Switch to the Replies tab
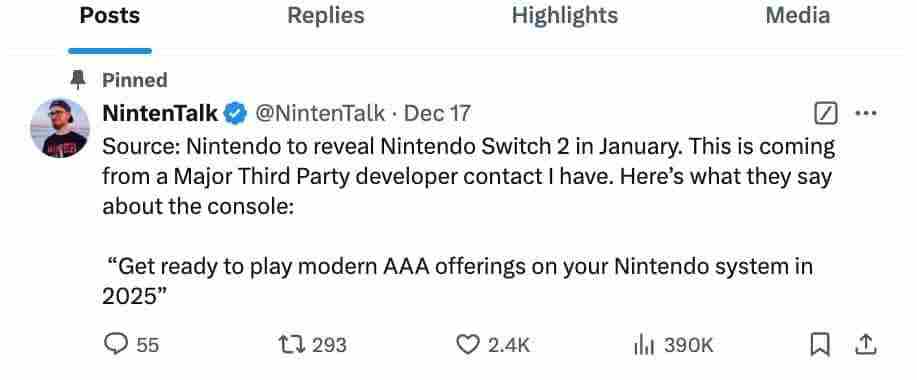Viewport: 917px width, 380px height. tap(326, 16)
